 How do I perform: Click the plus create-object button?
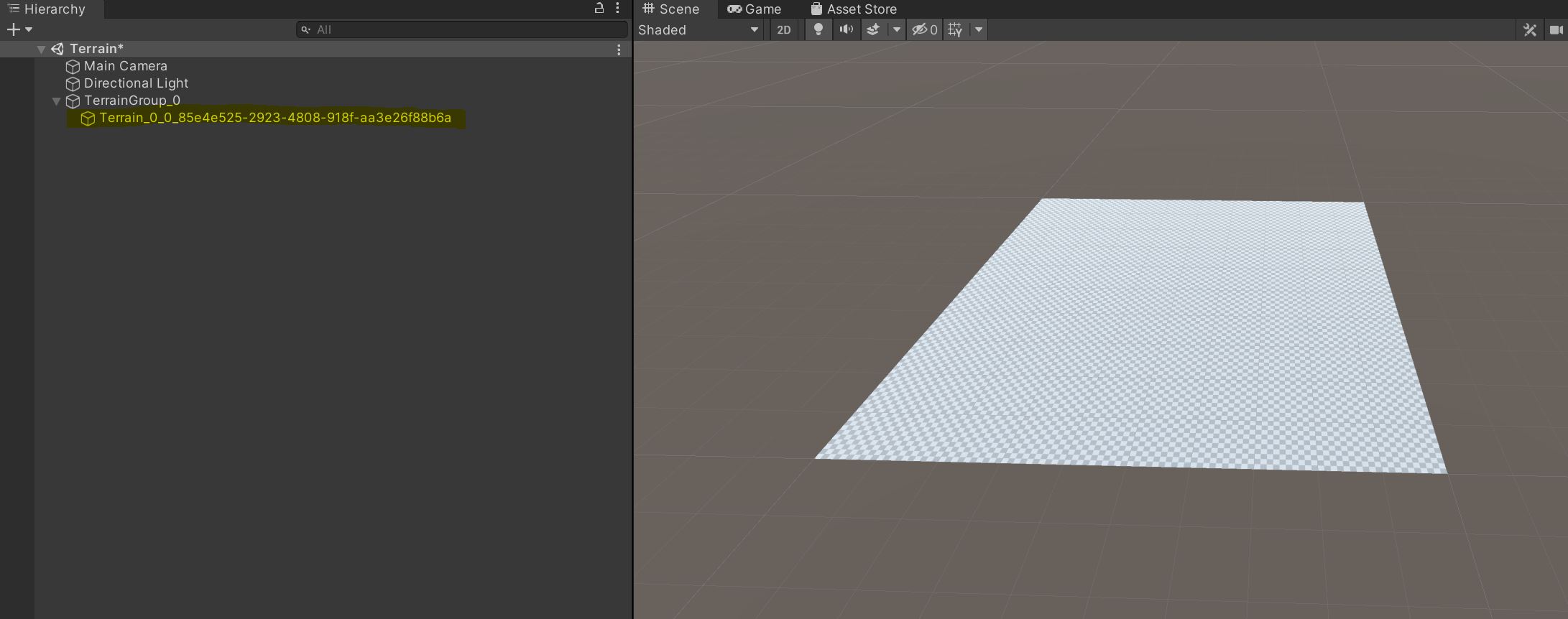13,29
